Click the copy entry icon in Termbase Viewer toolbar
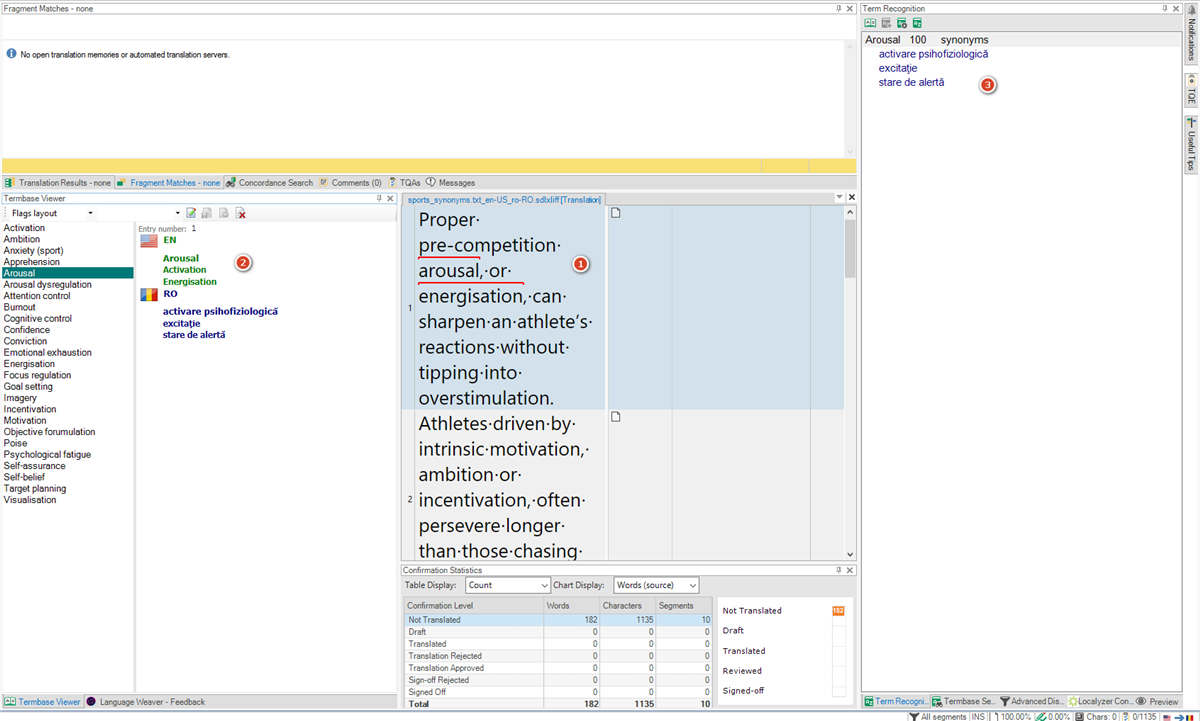 pyautogui.click(x=224, y=213)
